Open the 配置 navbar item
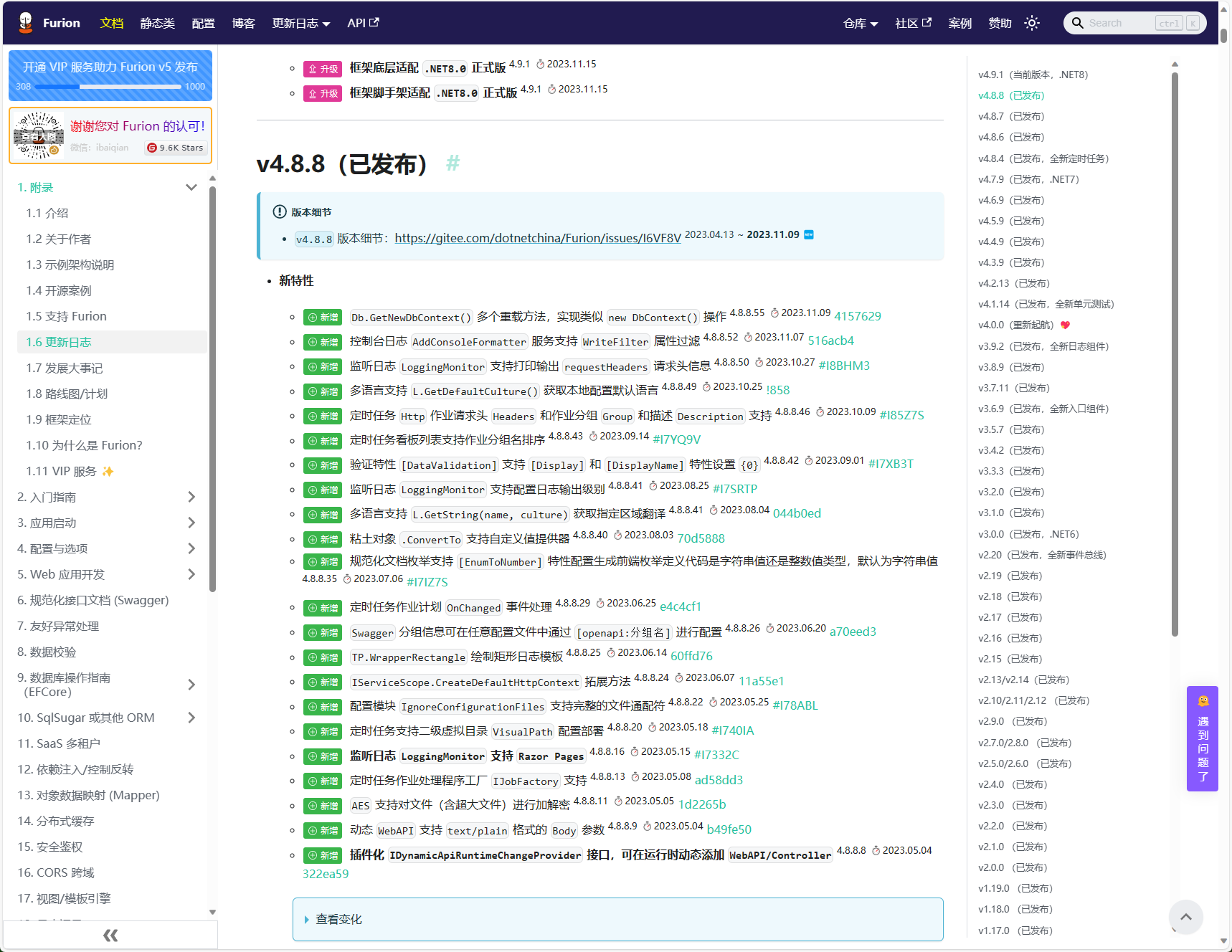Image resolution: width=1232 pixels, height=952 pixels. click(204, 23)
